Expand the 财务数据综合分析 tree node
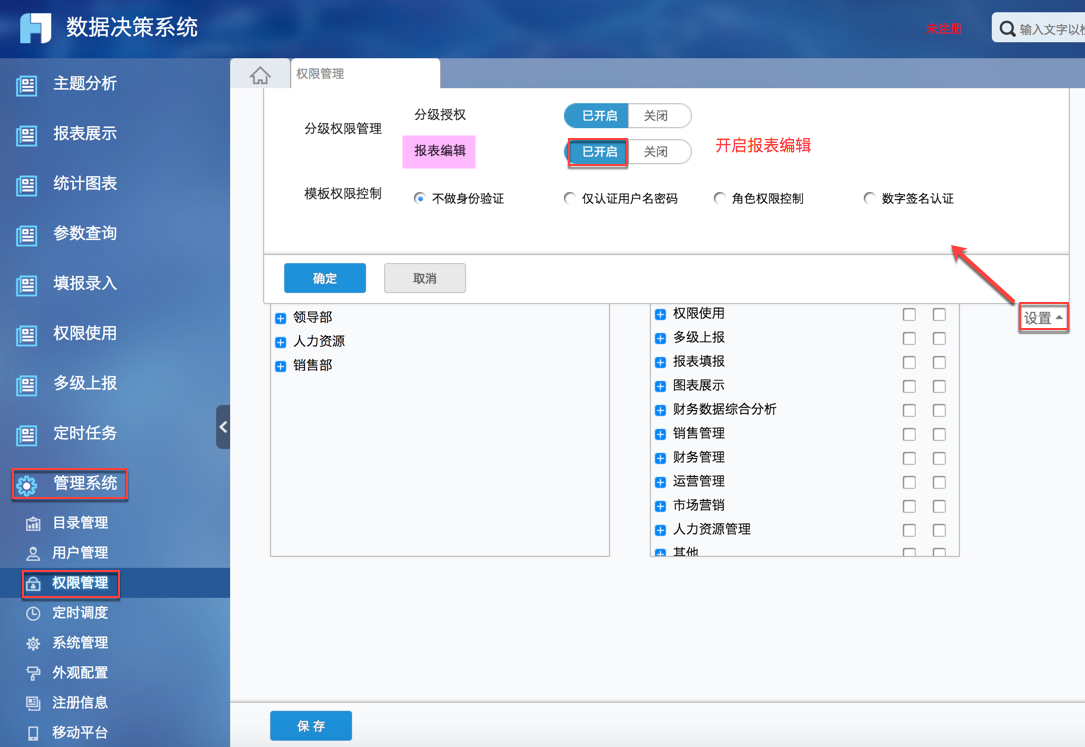The image size is (1085, 747). point(660,410)
